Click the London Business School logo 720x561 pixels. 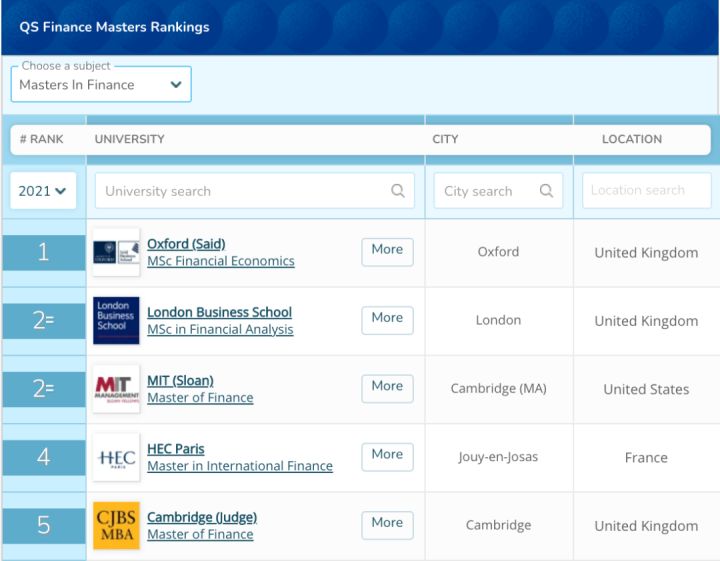point(116,320)
